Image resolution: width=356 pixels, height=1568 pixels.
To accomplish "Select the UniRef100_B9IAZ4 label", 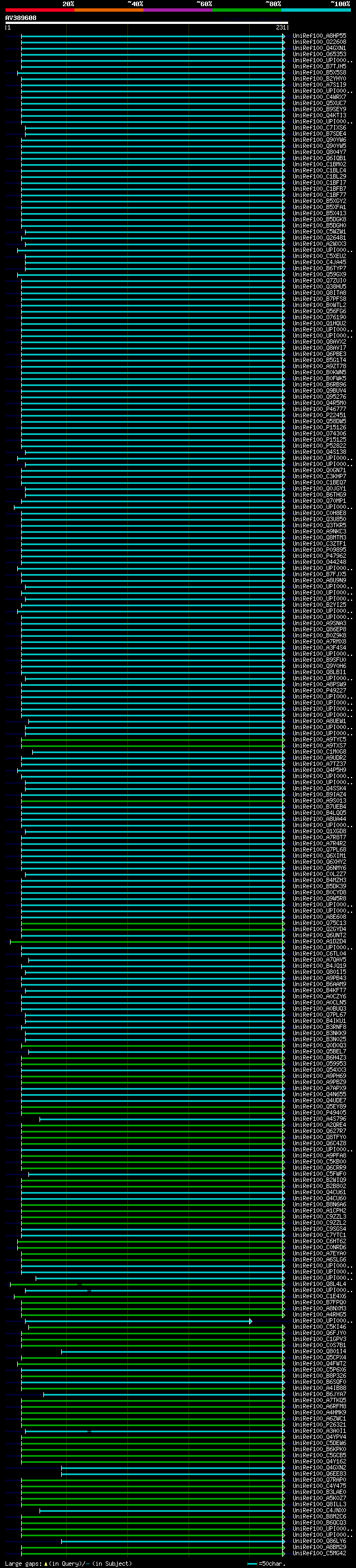I will pos(319,794).
